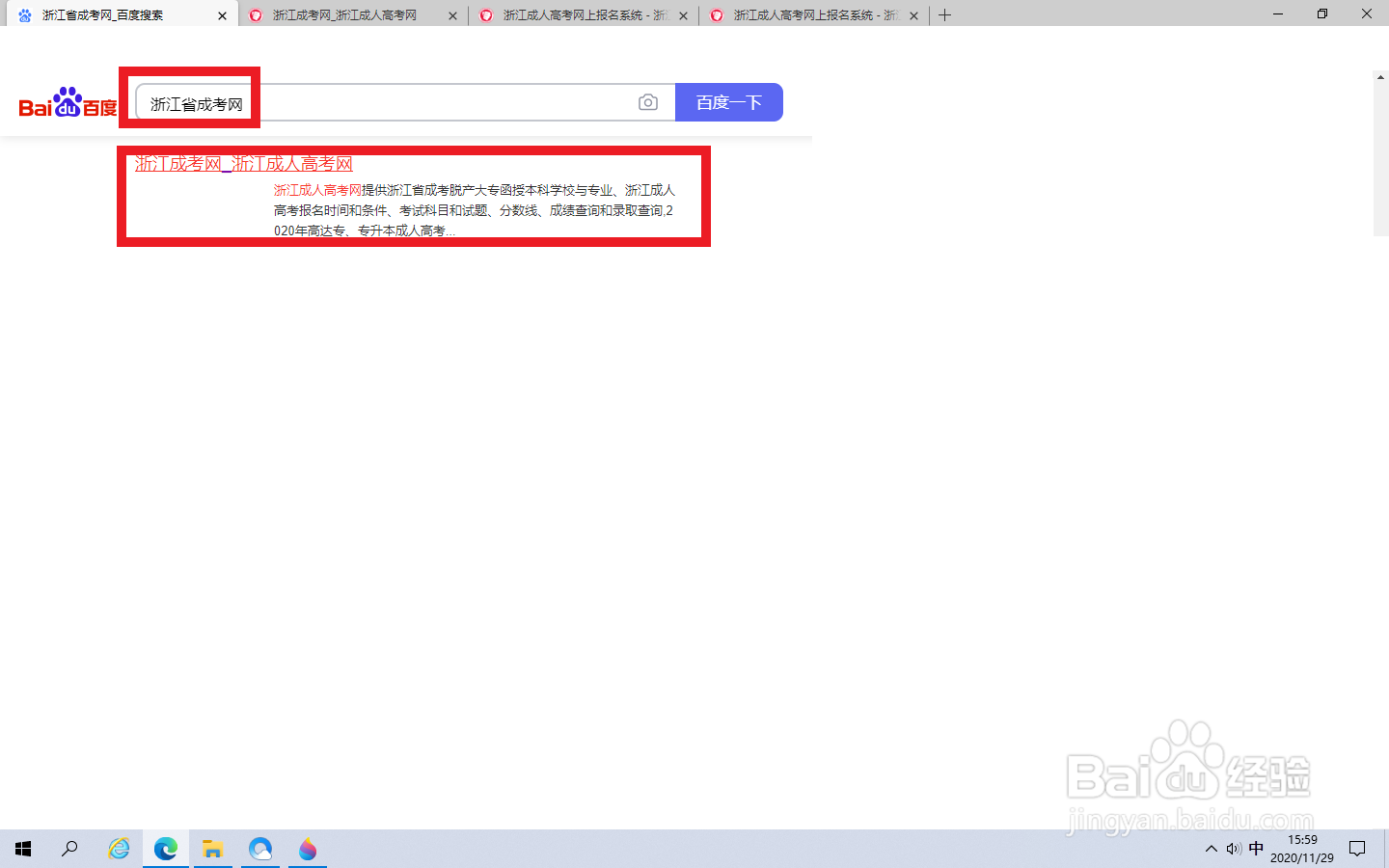Open a new browser tab

[x=945, y=14]
